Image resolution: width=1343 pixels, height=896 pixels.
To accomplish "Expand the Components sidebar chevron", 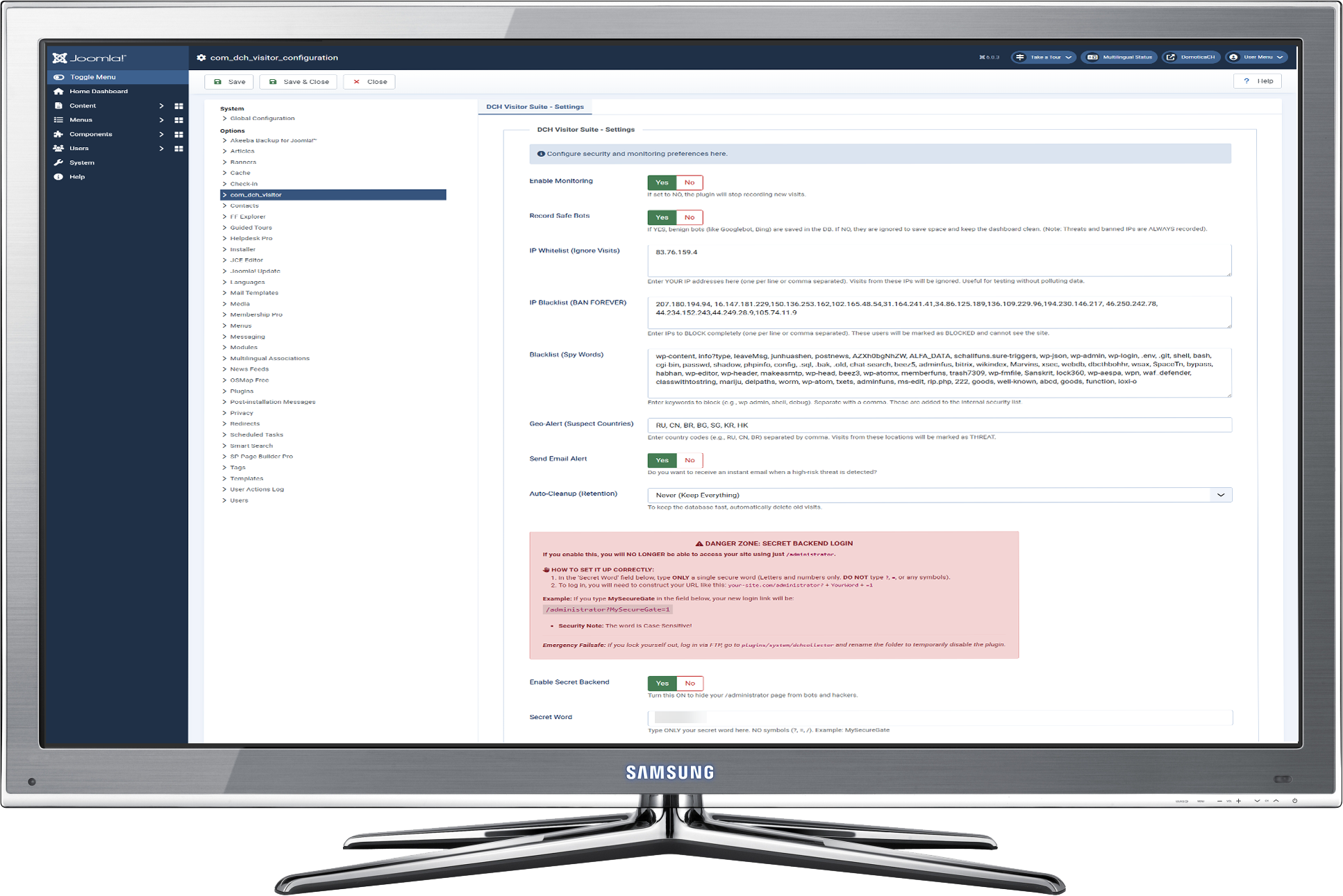I will [161, 133].
